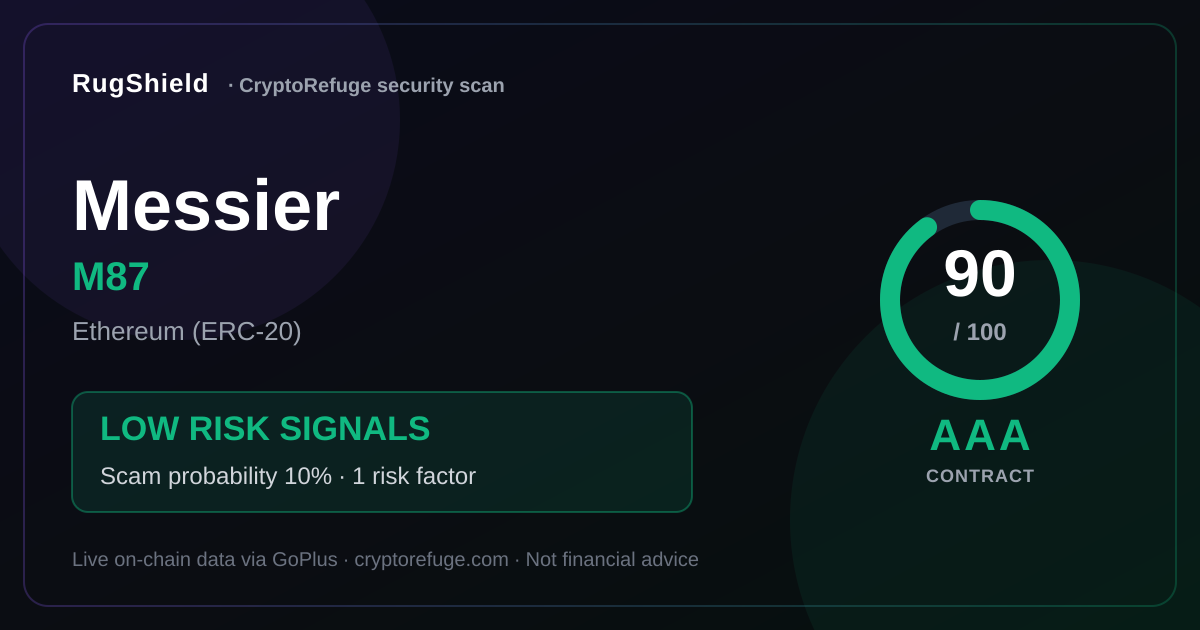Click the / 100 score denominator
Viewport: 1200px width, 630px height.
[x=980, y=332]
